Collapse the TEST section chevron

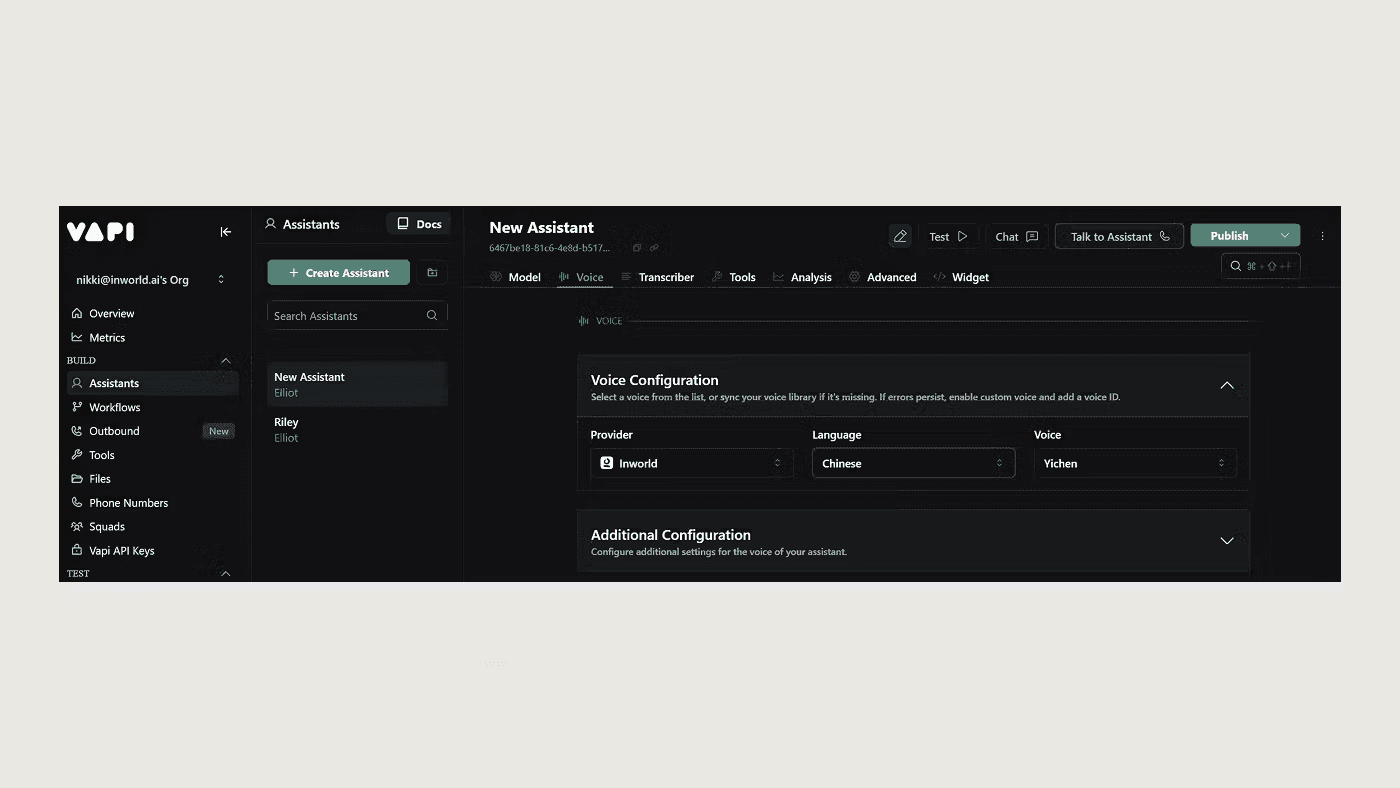(225, 574)
